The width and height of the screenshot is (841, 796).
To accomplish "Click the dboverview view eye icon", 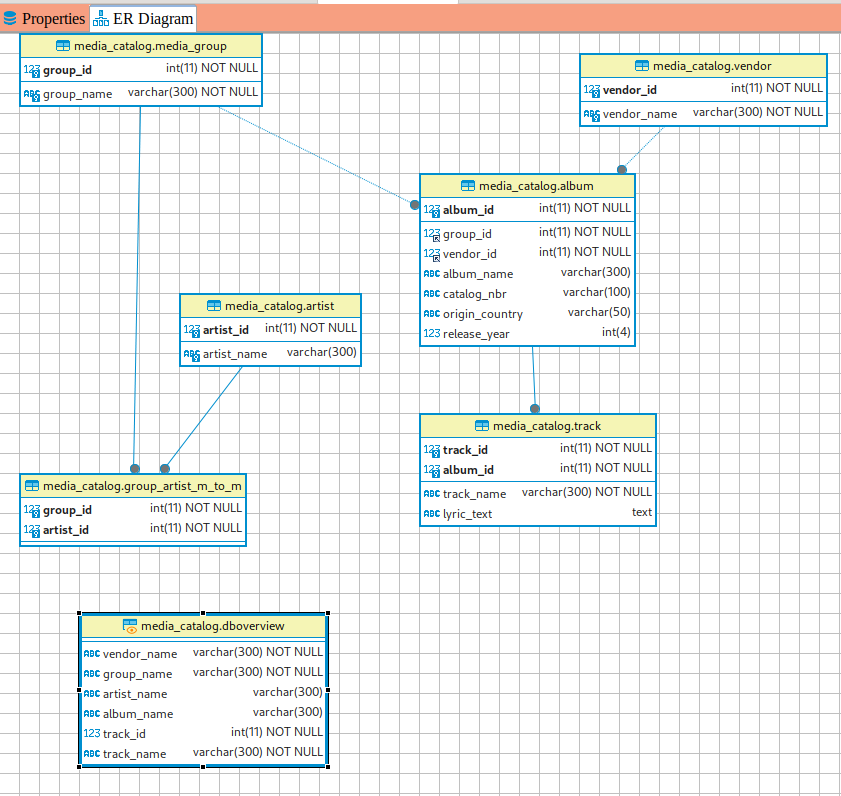I will [130, 626].
